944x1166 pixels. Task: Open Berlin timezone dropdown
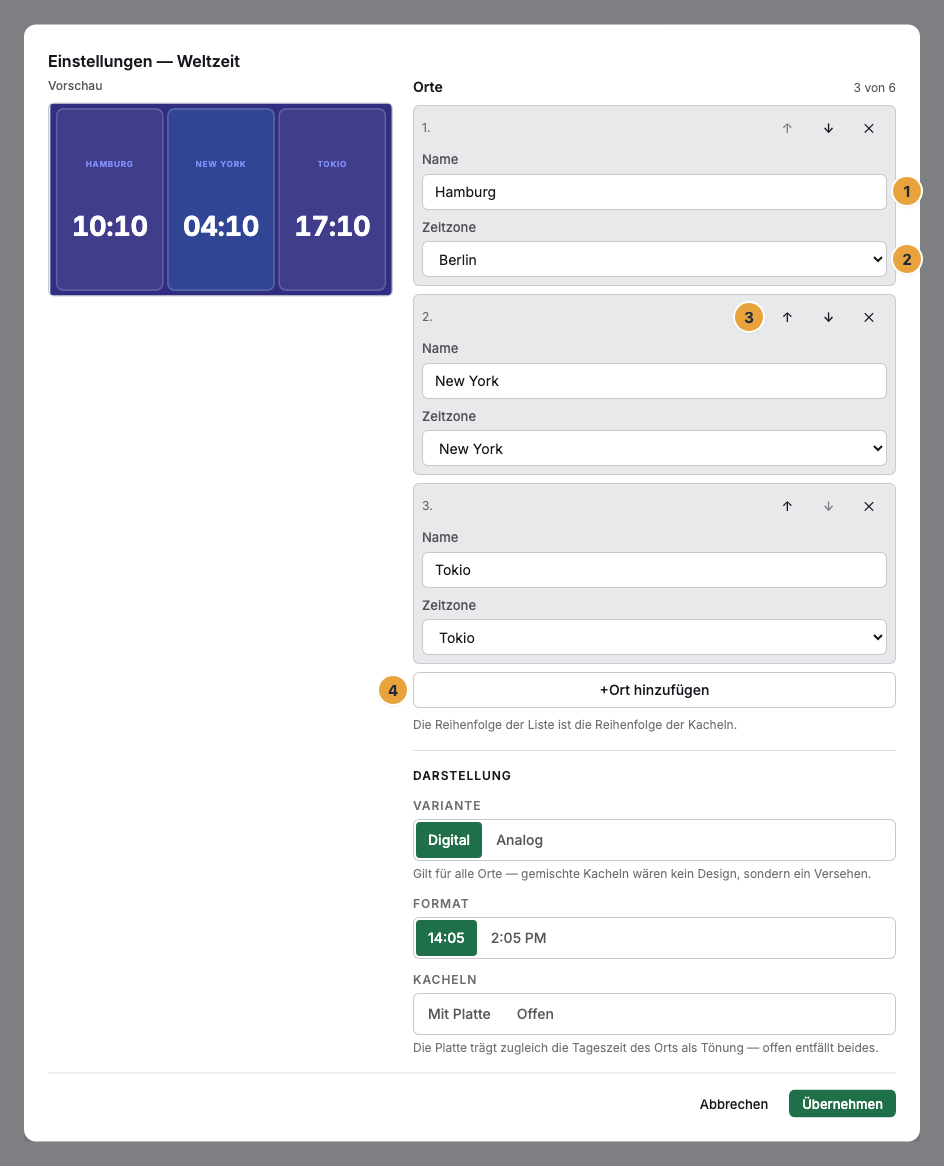coord(654,260)
